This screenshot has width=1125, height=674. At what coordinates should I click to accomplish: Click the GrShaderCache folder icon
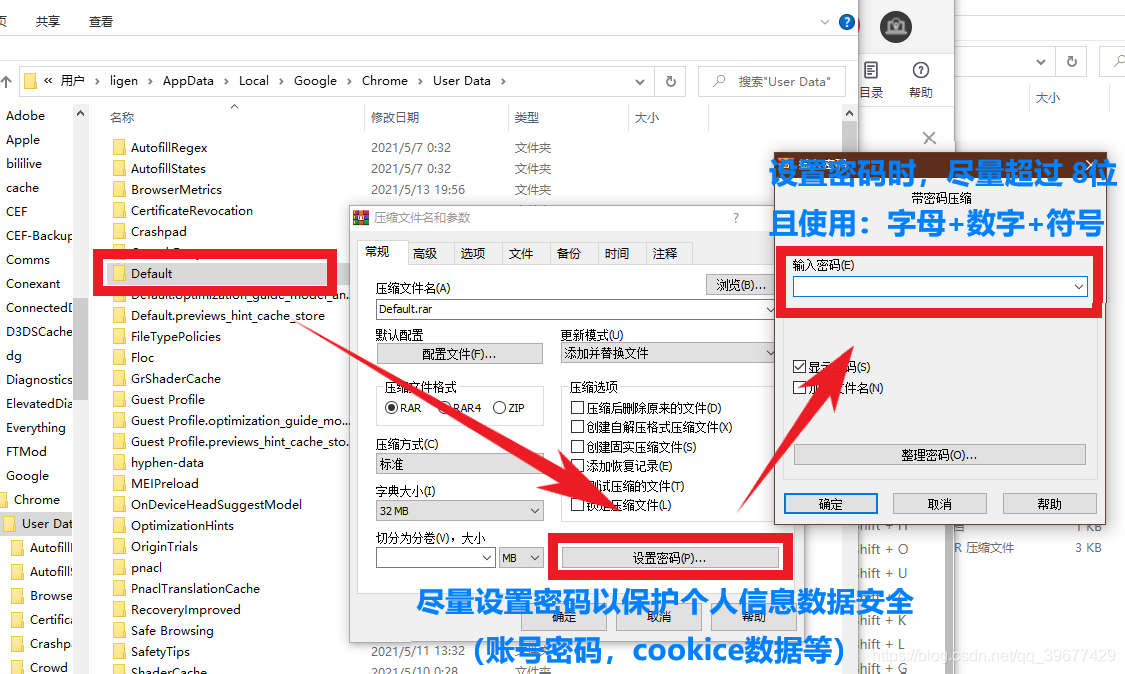pyautogui.click(x=119, y=378)
